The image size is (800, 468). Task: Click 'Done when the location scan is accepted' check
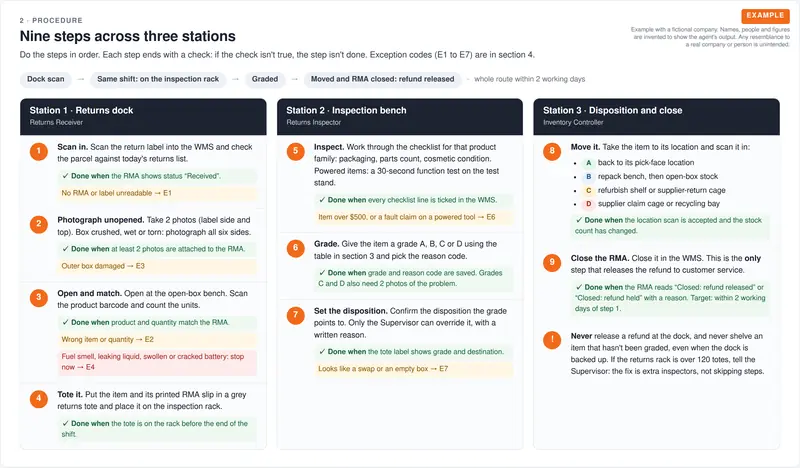[x=670, y=226]
